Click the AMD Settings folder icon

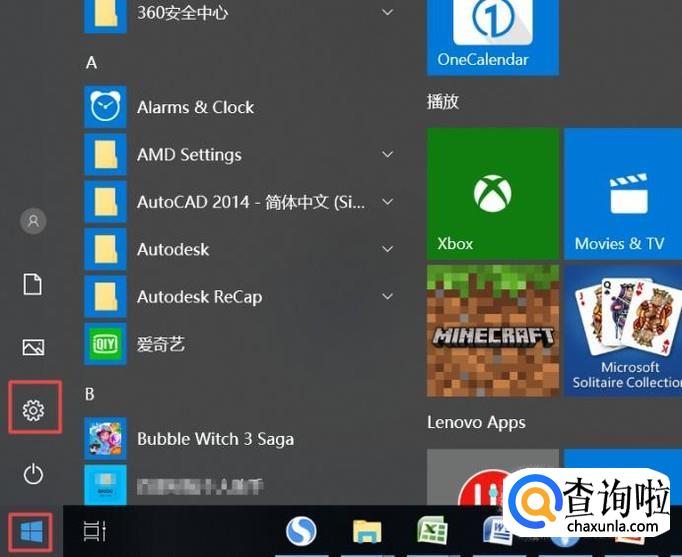[x=105, y=154]
